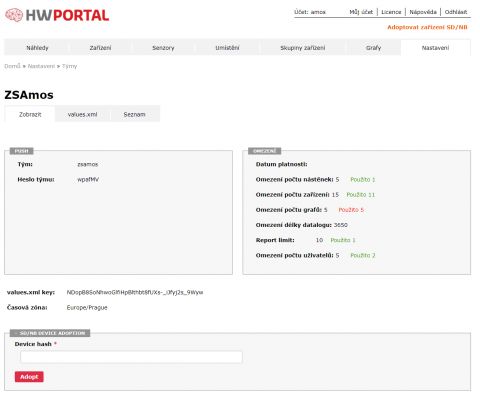Image resolution: width=480 pixels, height=399 pixels.
Task: Click Použito 1 next to Report limit
Action: (x=343, y=240)
